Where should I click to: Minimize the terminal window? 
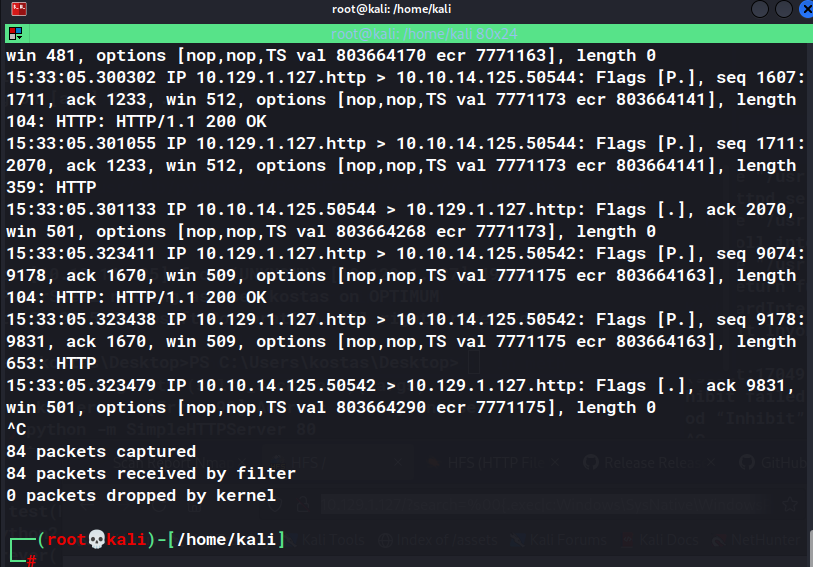pyautogui.click(x=760, y=9)
